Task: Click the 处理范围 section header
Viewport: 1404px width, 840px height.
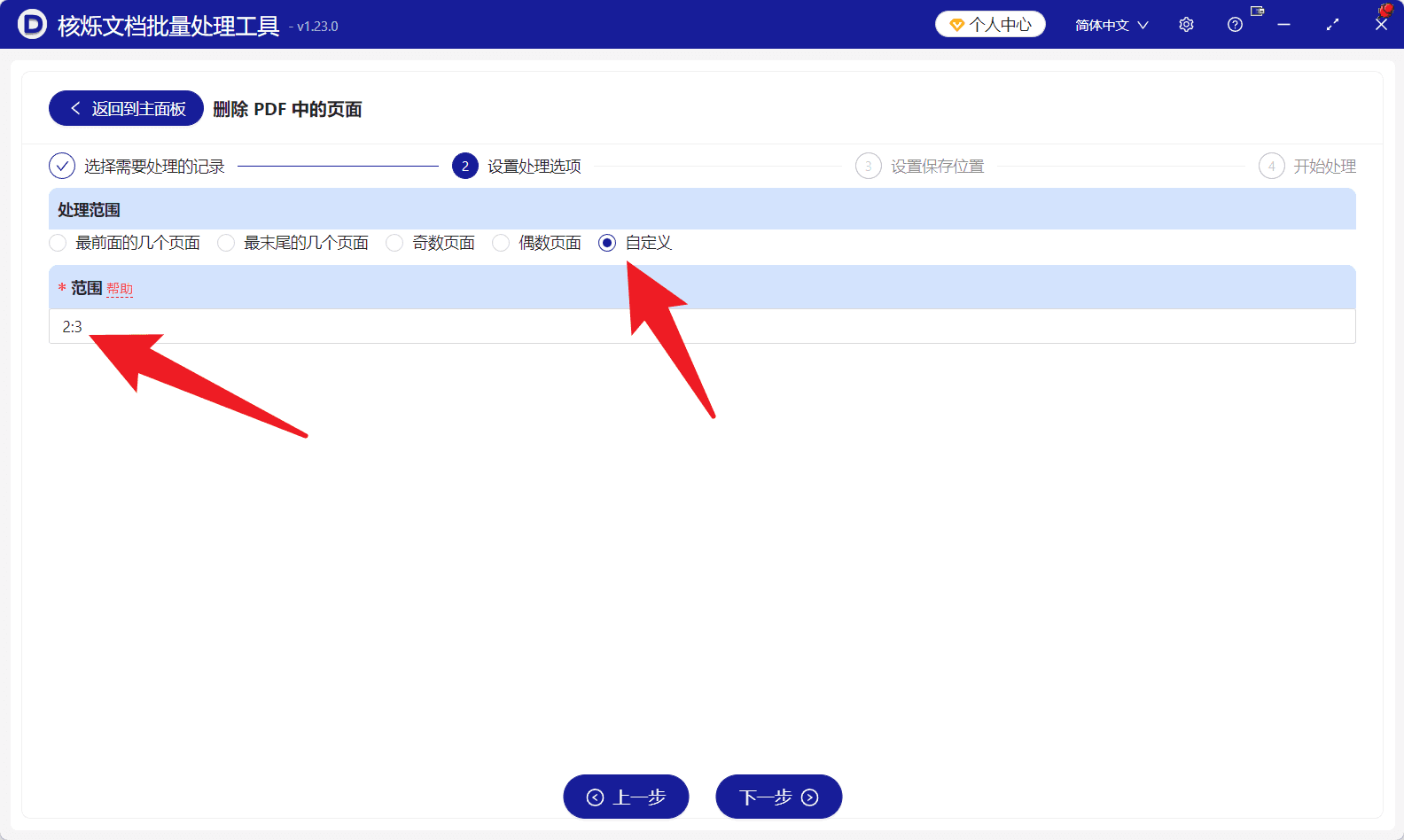Action: coord(702,209)
